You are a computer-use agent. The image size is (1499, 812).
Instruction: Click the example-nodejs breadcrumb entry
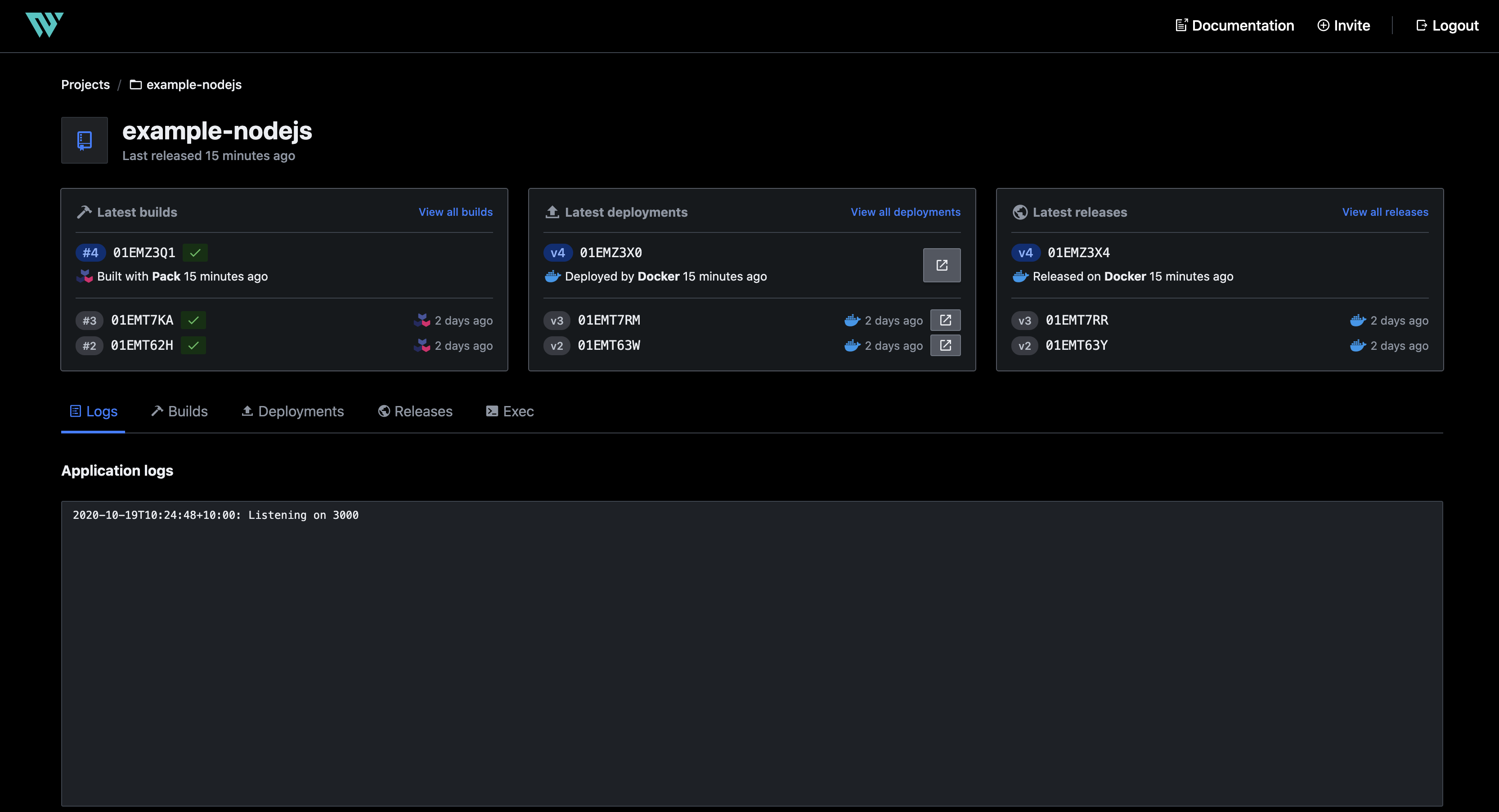[186, 85]
